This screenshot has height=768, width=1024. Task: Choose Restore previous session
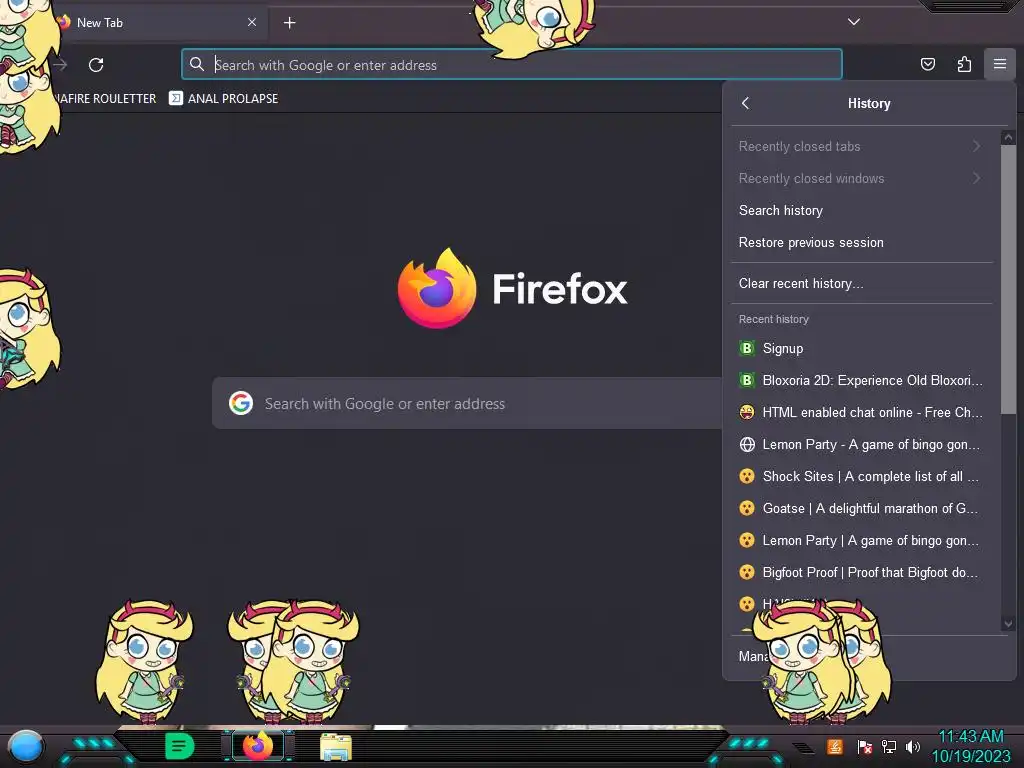click(861, 242)
